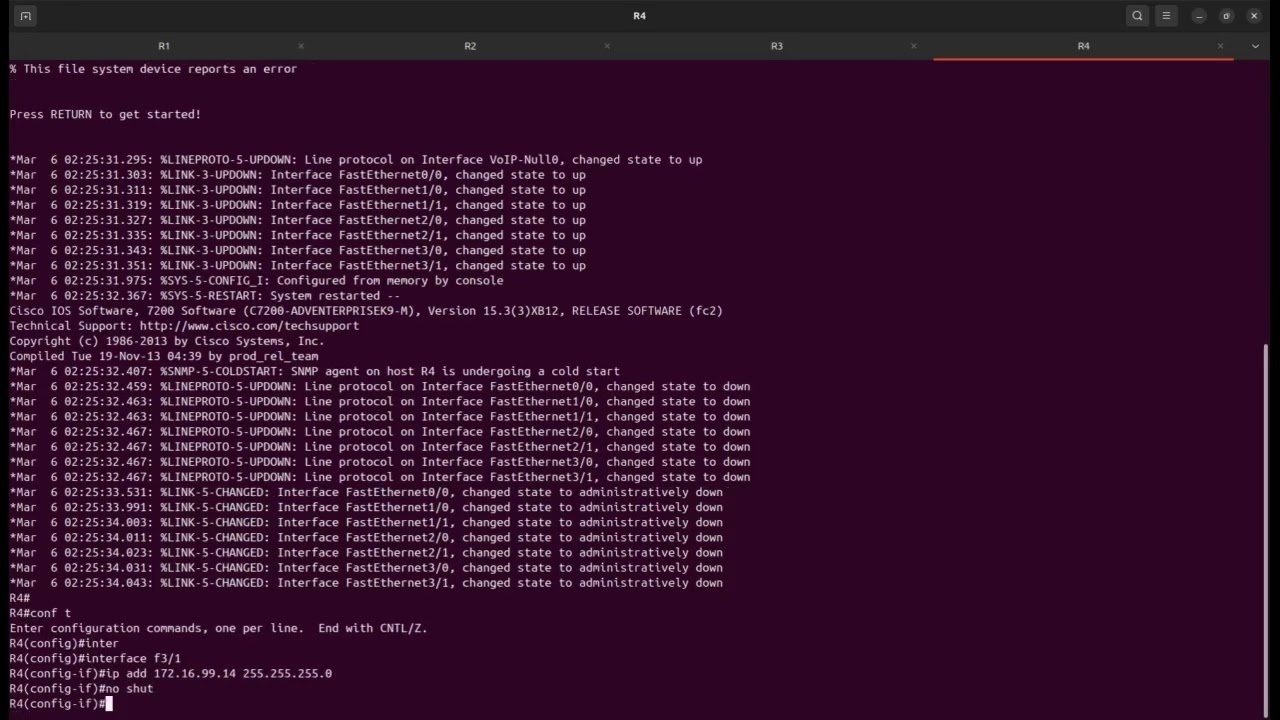Screen dimensions: 1280x720
Task: Click the Cisco techsupport URL
Action: 249,326
